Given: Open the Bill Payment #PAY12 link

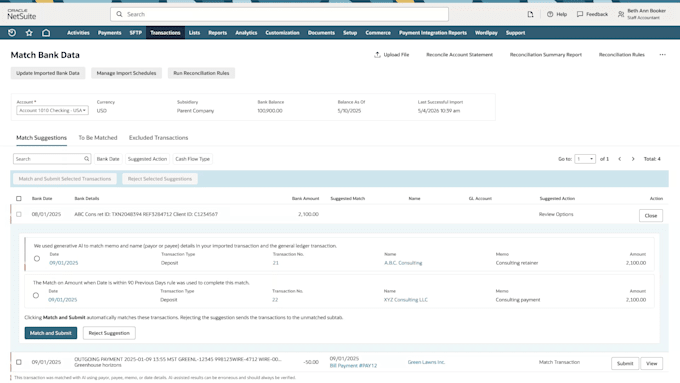Looking at the screenshot, I should [353, 366].
